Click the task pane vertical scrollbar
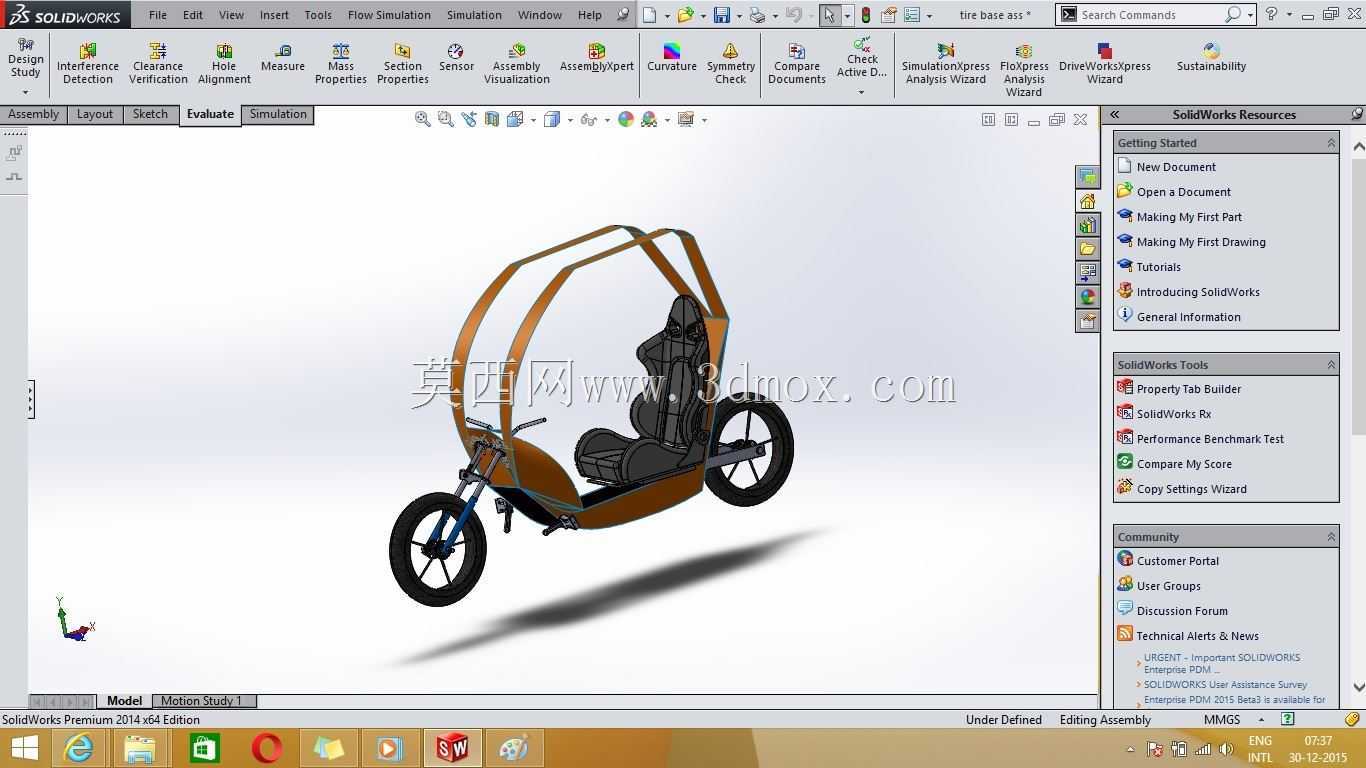This screenshot has height=768, width=1366. click(1358, 295)
